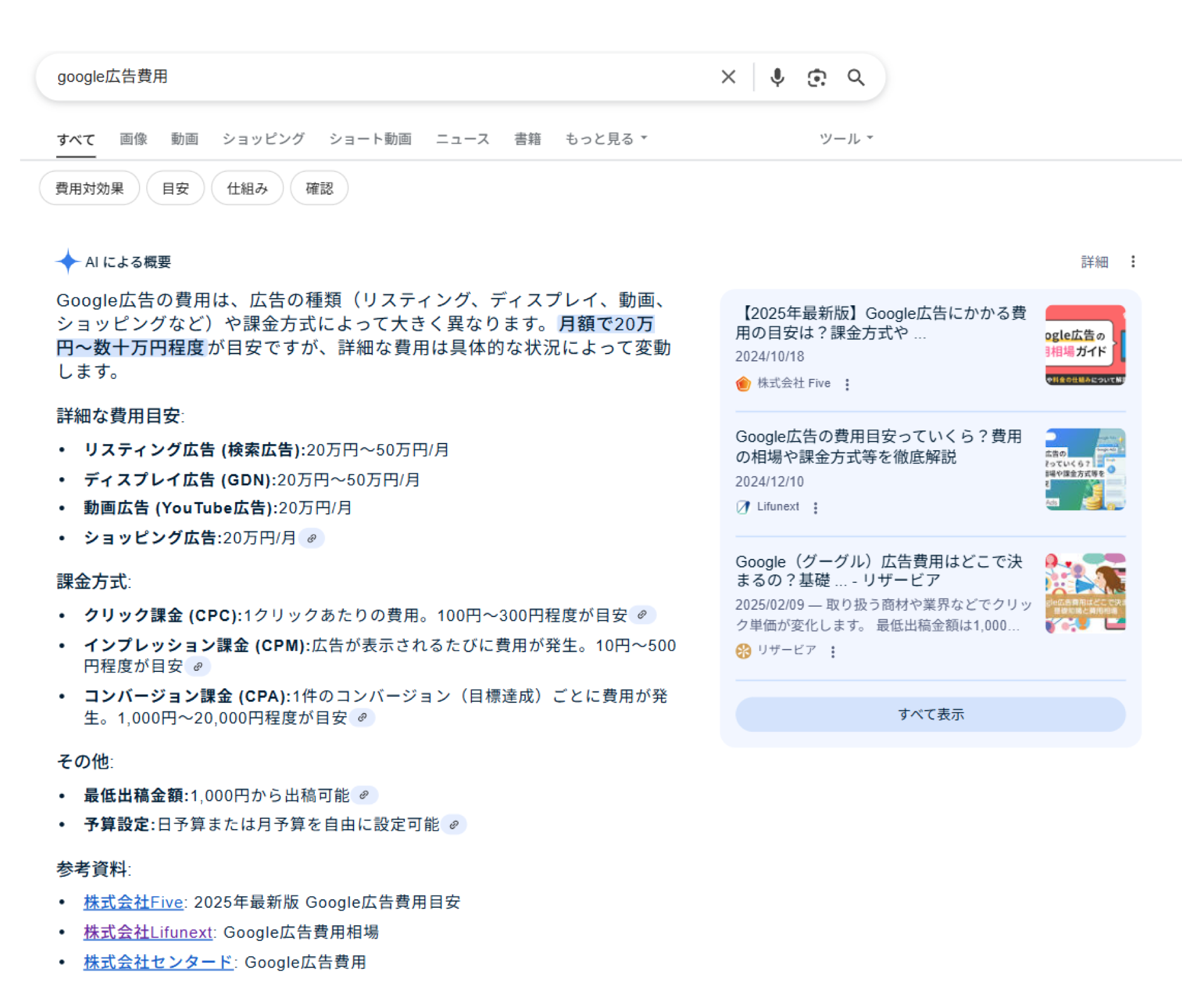Screen dimensions: 1182x1008
Task: Open the source link icon after 最低出稿金額
Action: point(364,795)
